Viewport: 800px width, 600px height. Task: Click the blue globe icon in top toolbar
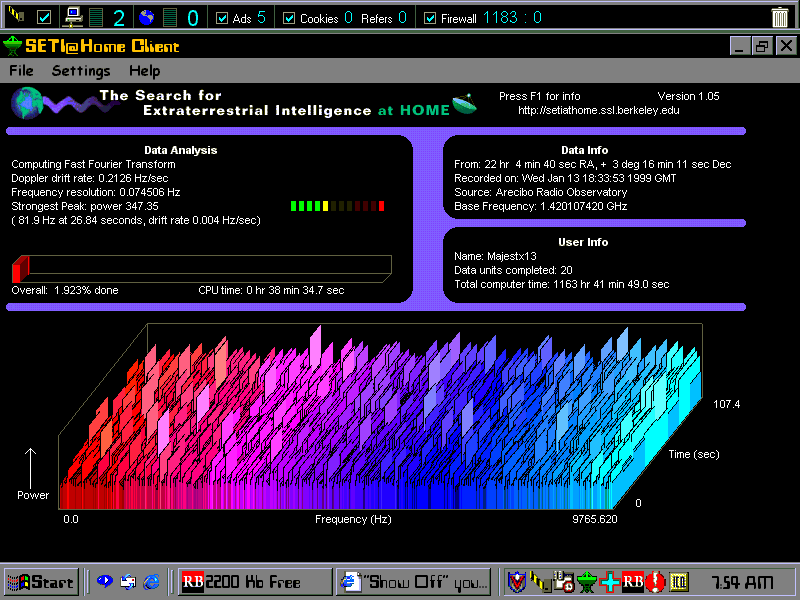pyautogui.click(x=147, y=17)
